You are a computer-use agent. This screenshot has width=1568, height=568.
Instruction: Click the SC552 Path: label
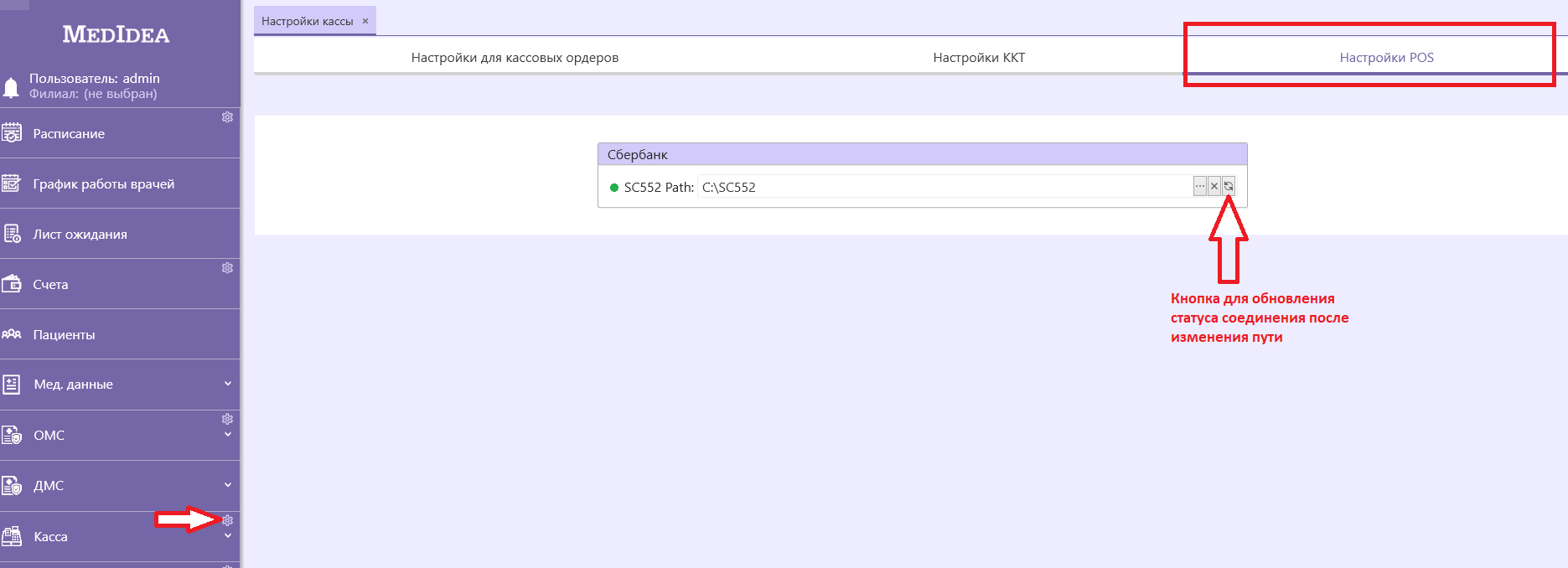659,188
